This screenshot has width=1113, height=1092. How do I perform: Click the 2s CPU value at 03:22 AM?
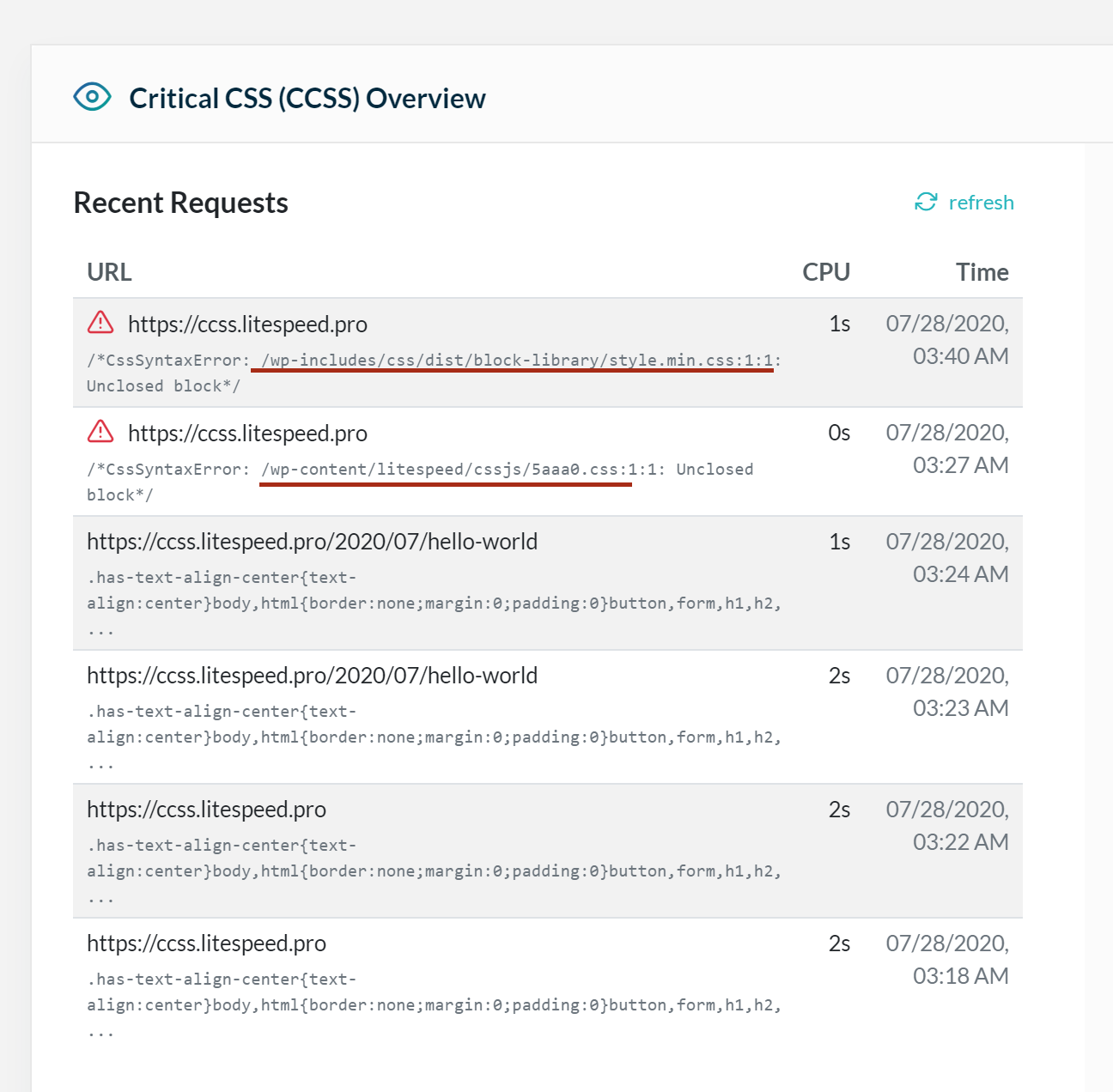(x=839, y=810)
